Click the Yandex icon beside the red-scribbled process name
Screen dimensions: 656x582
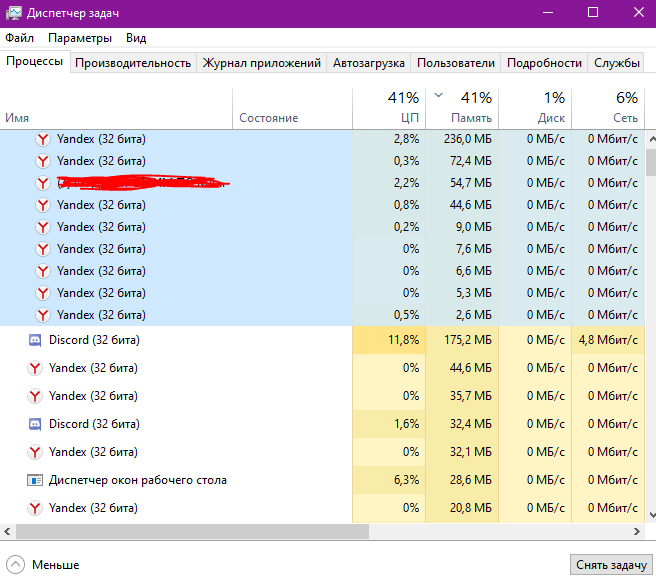(x=43, y=183)
